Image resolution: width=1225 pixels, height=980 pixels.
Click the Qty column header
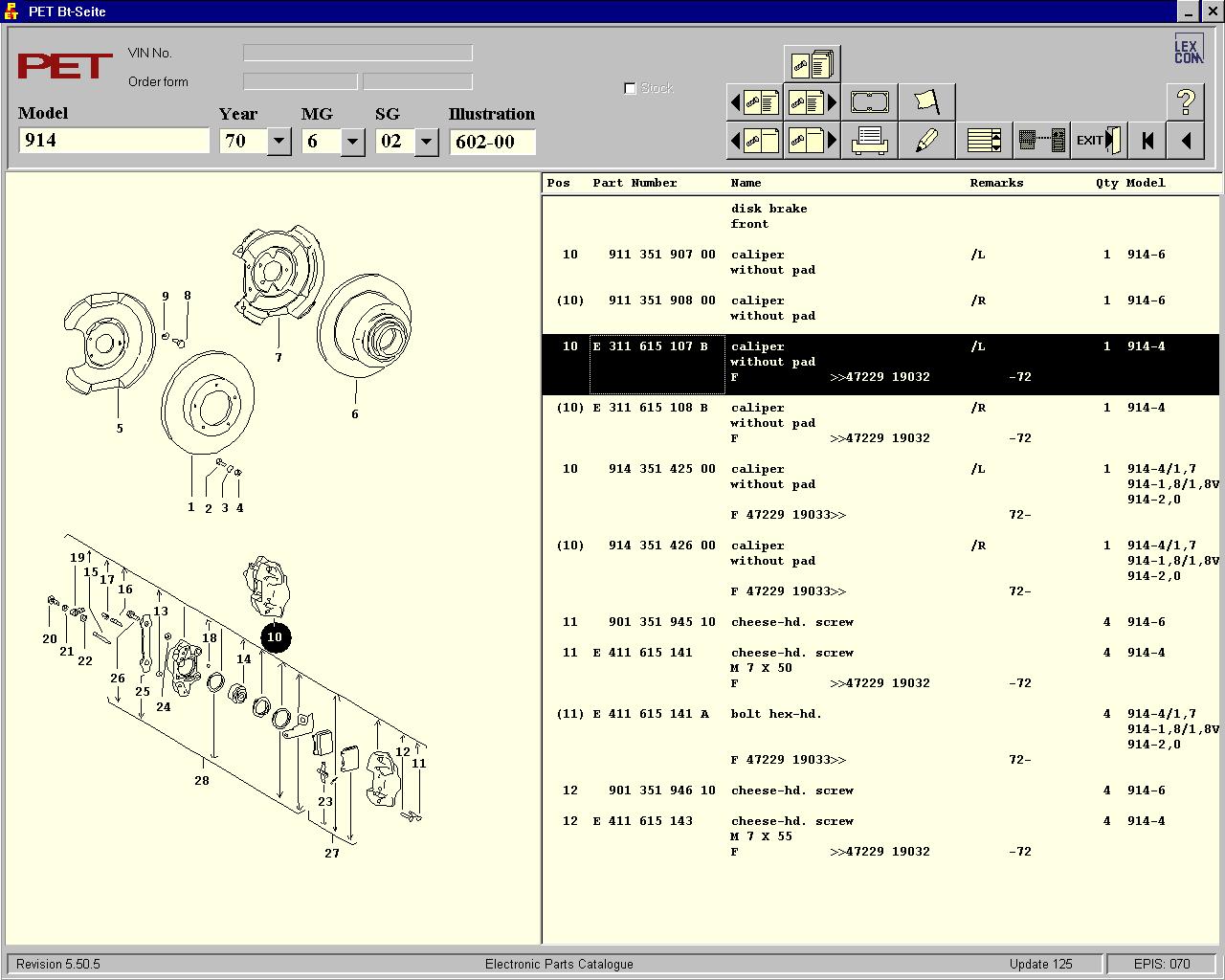pyautogui.click(x=1107, y=183)
